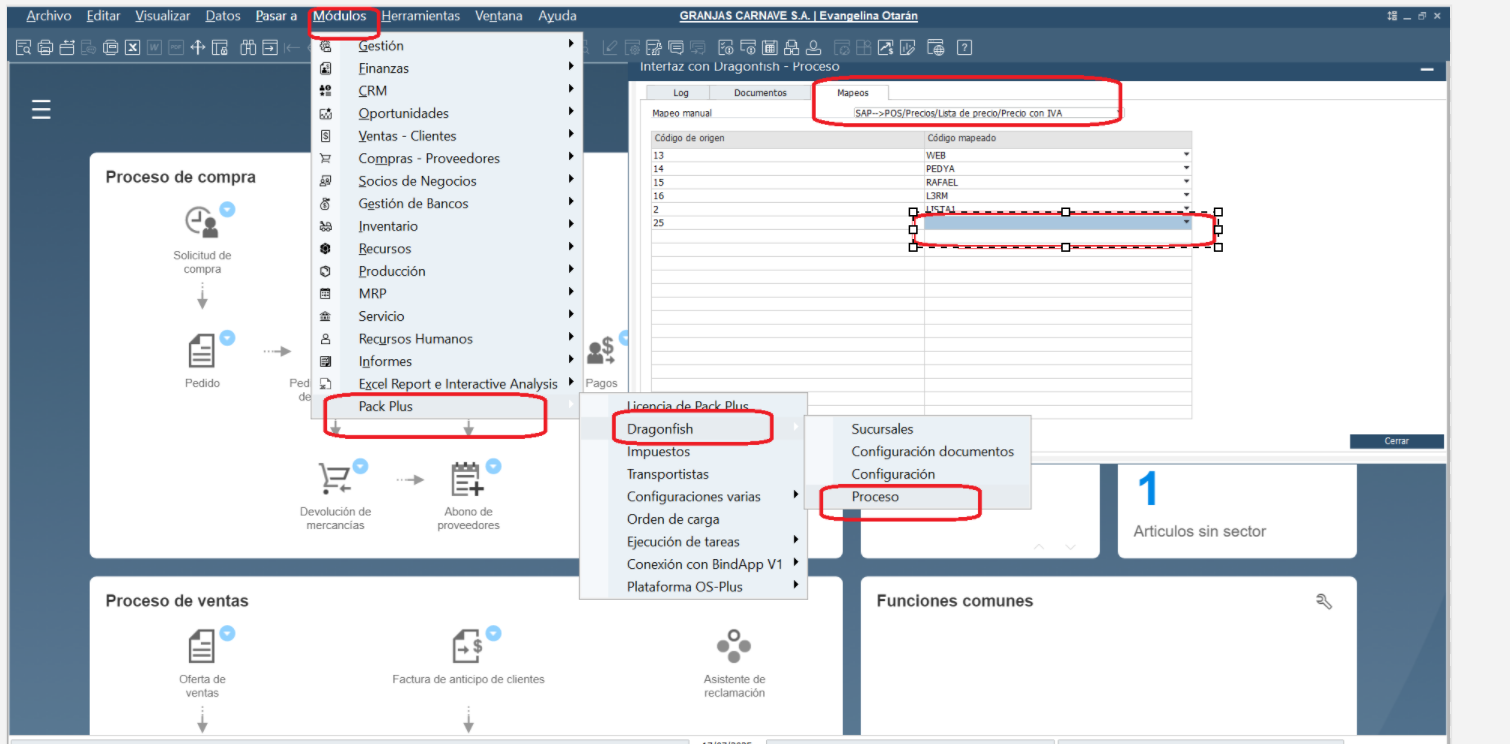The height and width of the screenshot is (744, 1510).
Task: Open the dropdown arrow on the RAFAEL row
Action: click(1186, 182)
